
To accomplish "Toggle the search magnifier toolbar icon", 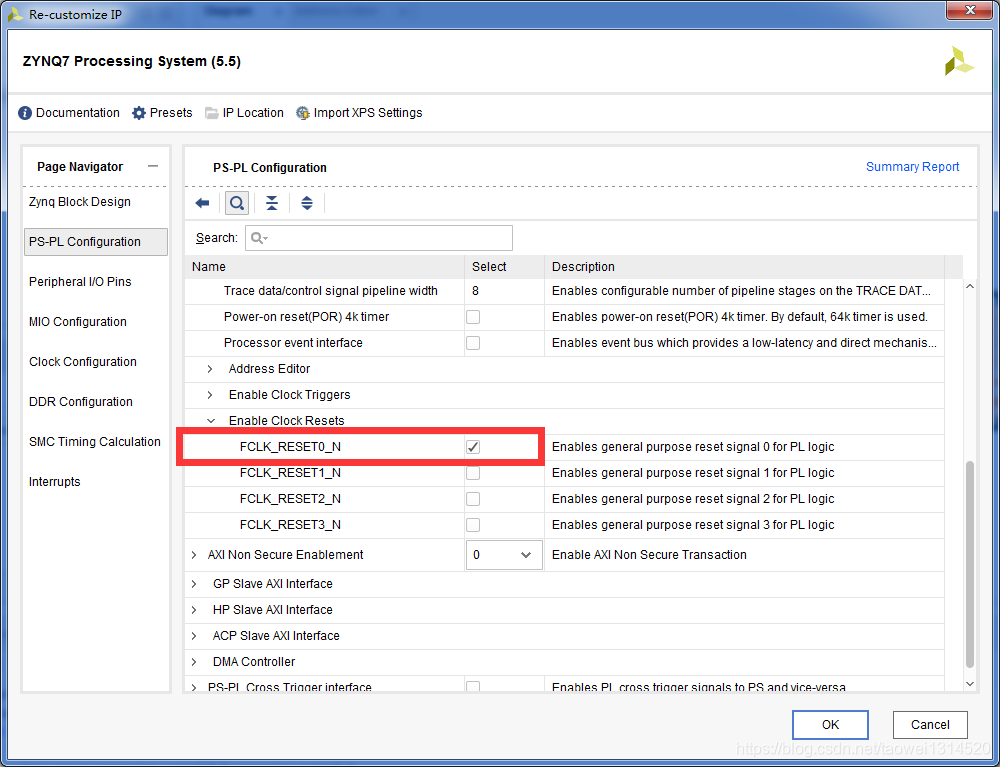I will tap(237, 203).
